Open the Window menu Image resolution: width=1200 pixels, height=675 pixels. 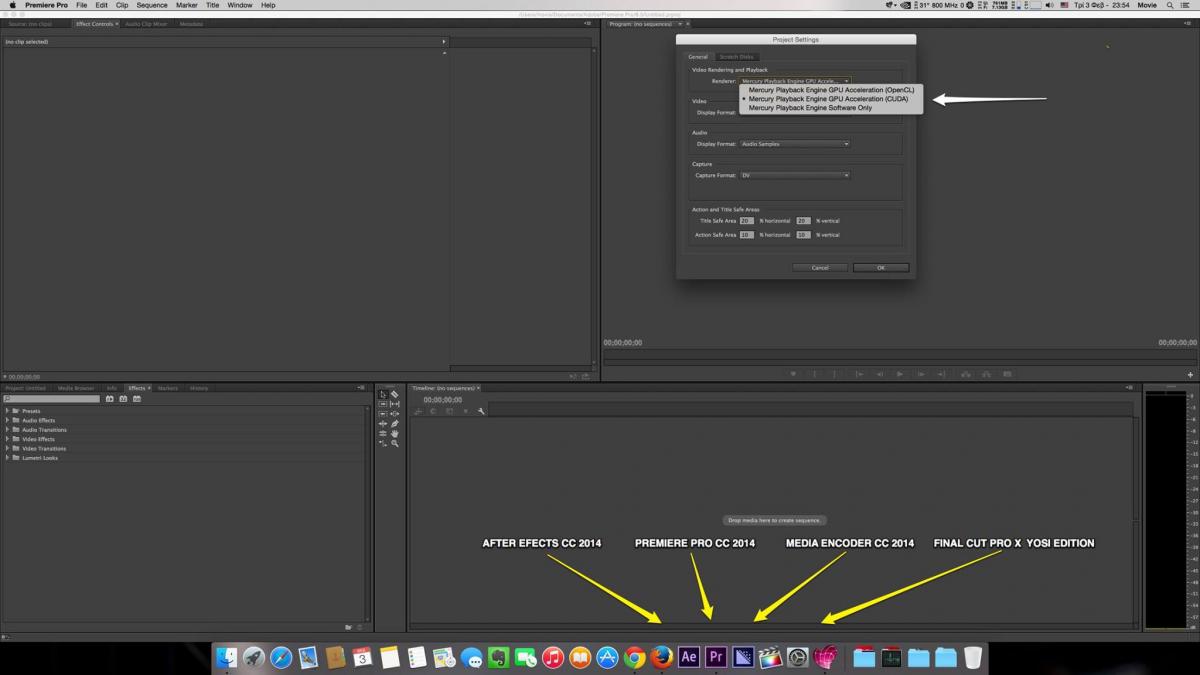pyautogui.click(x=240, y=5)
